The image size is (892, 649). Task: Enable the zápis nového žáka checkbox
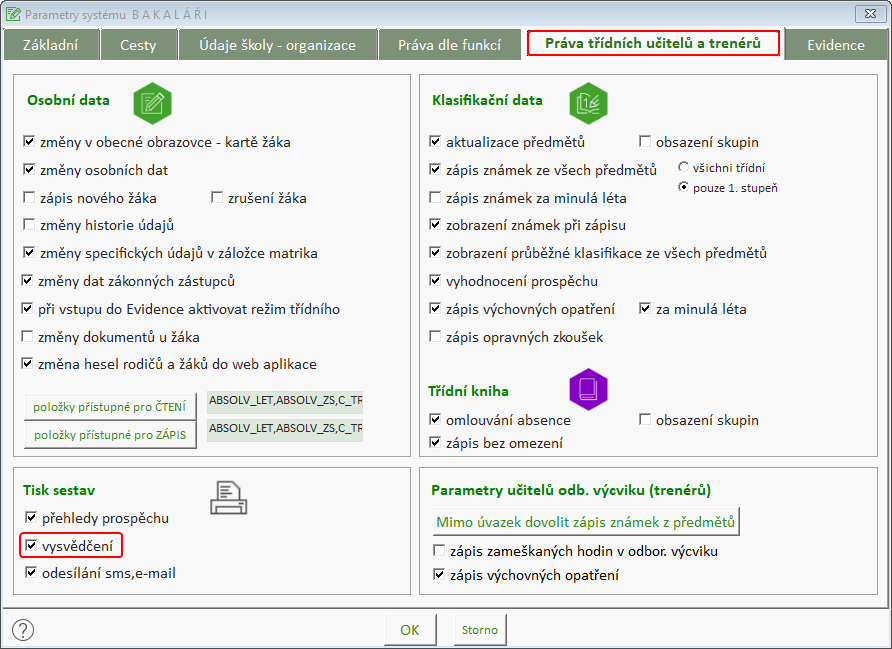(30, 198)
